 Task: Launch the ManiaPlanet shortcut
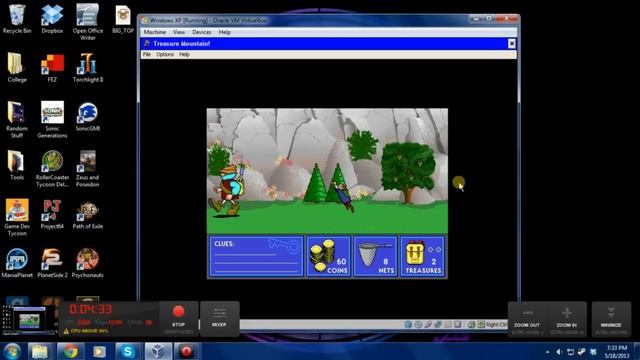[17, 263]
